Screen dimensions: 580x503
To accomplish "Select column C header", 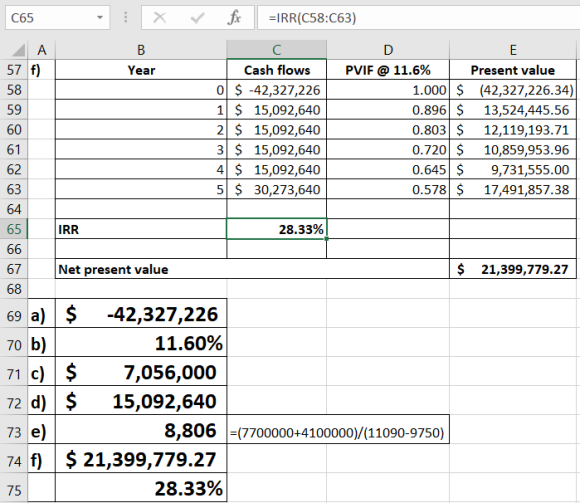I will click(x=277, y=50).
